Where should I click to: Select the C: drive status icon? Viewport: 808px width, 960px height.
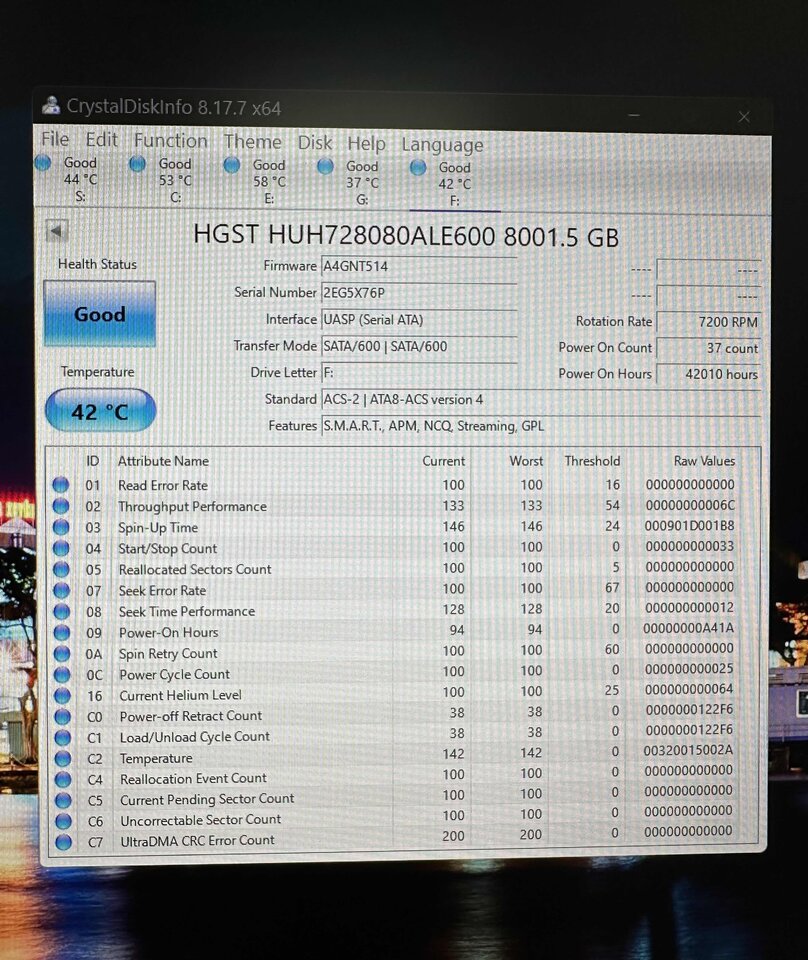pos(138,163)
